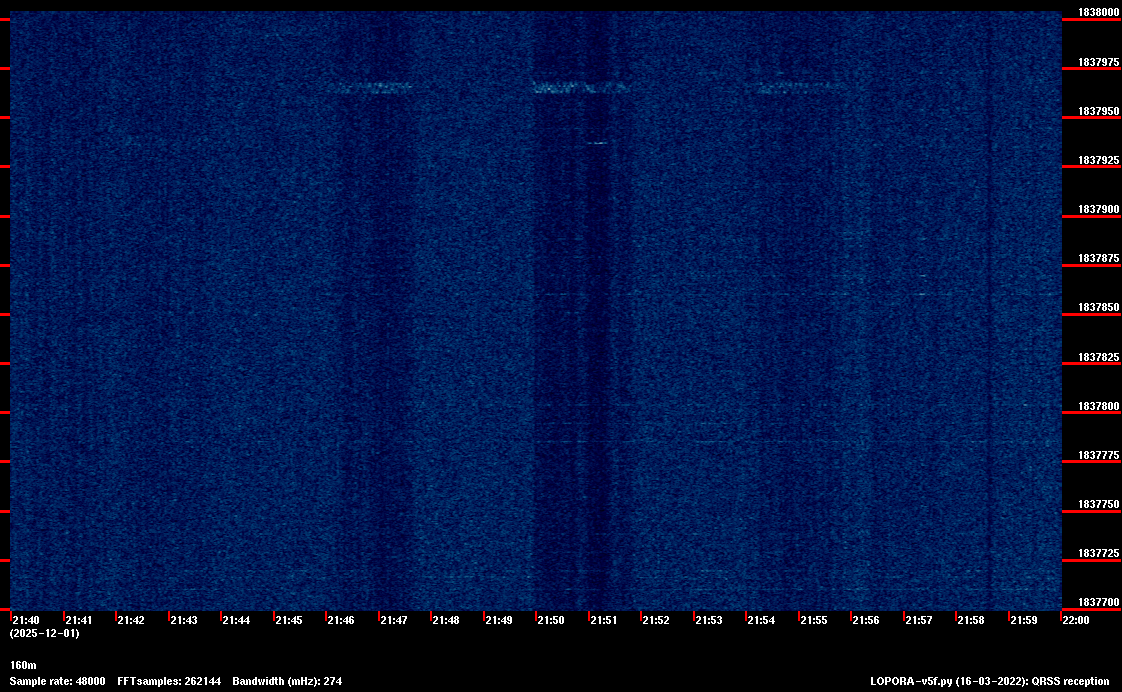This screenshot has width=1122, height=692.
Task: Click the 21:46 time label
Action: pyautogui.click(x=341, y=620)
